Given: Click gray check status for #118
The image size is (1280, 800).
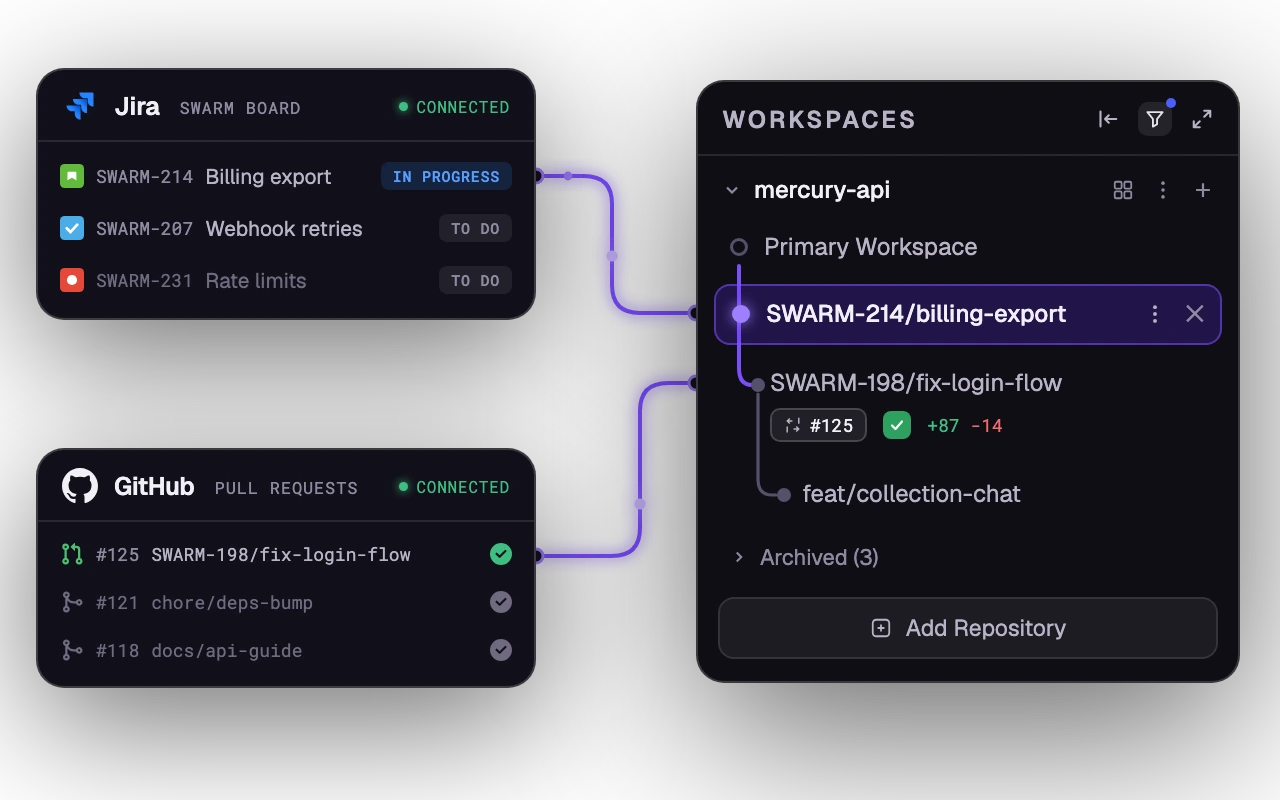Looking at the screenshot, I should pyautogui.click(x=501, y=650).
